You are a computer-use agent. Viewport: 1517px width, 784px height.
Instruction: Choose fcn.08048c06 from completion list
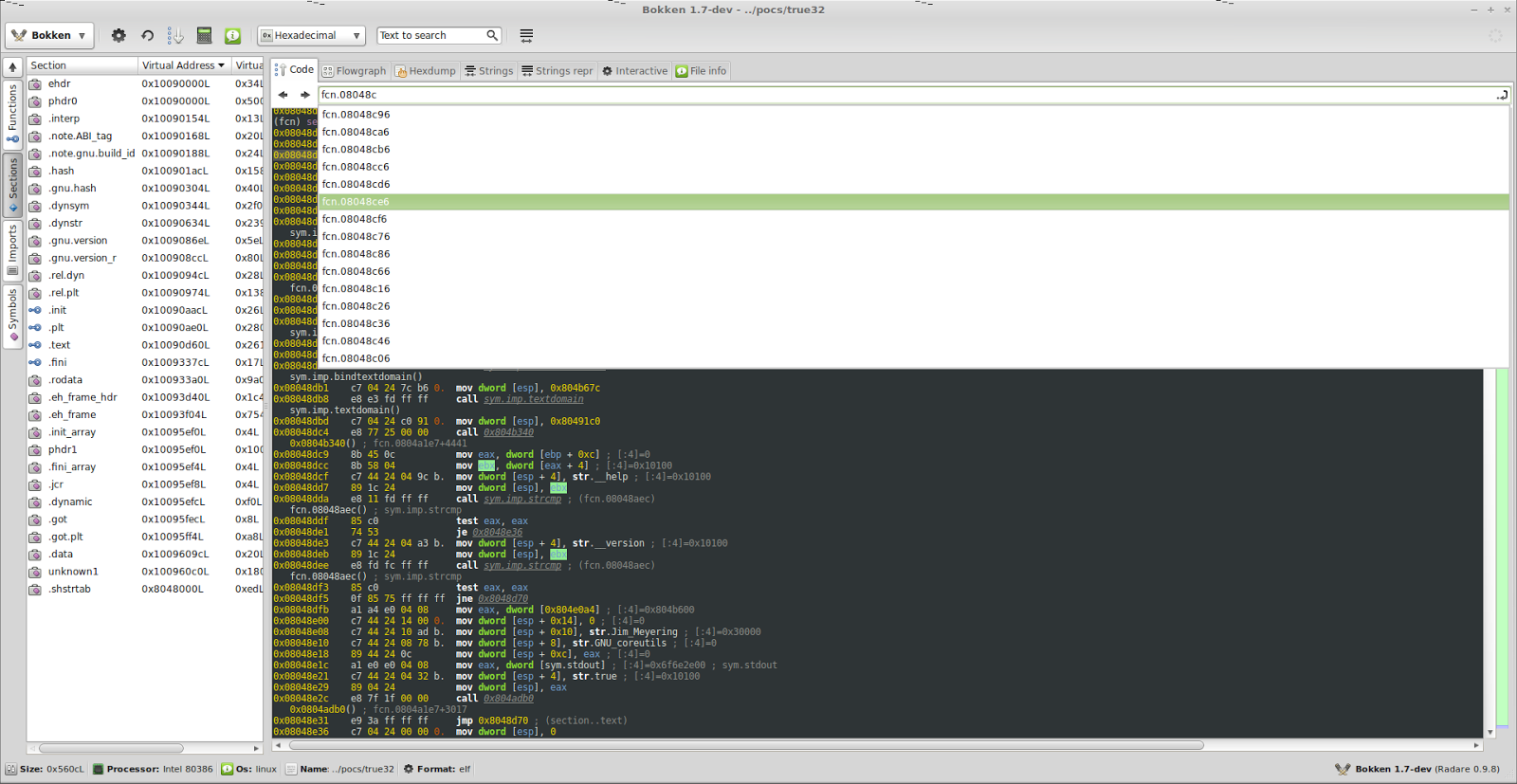[913, 358]
